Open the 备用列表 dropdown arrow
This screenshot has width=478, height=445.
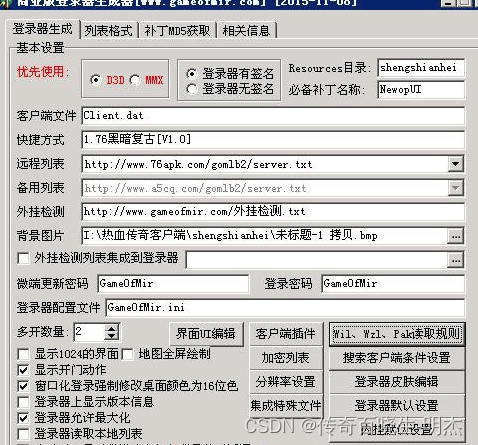pyautogui.click(x=455, y=188)
